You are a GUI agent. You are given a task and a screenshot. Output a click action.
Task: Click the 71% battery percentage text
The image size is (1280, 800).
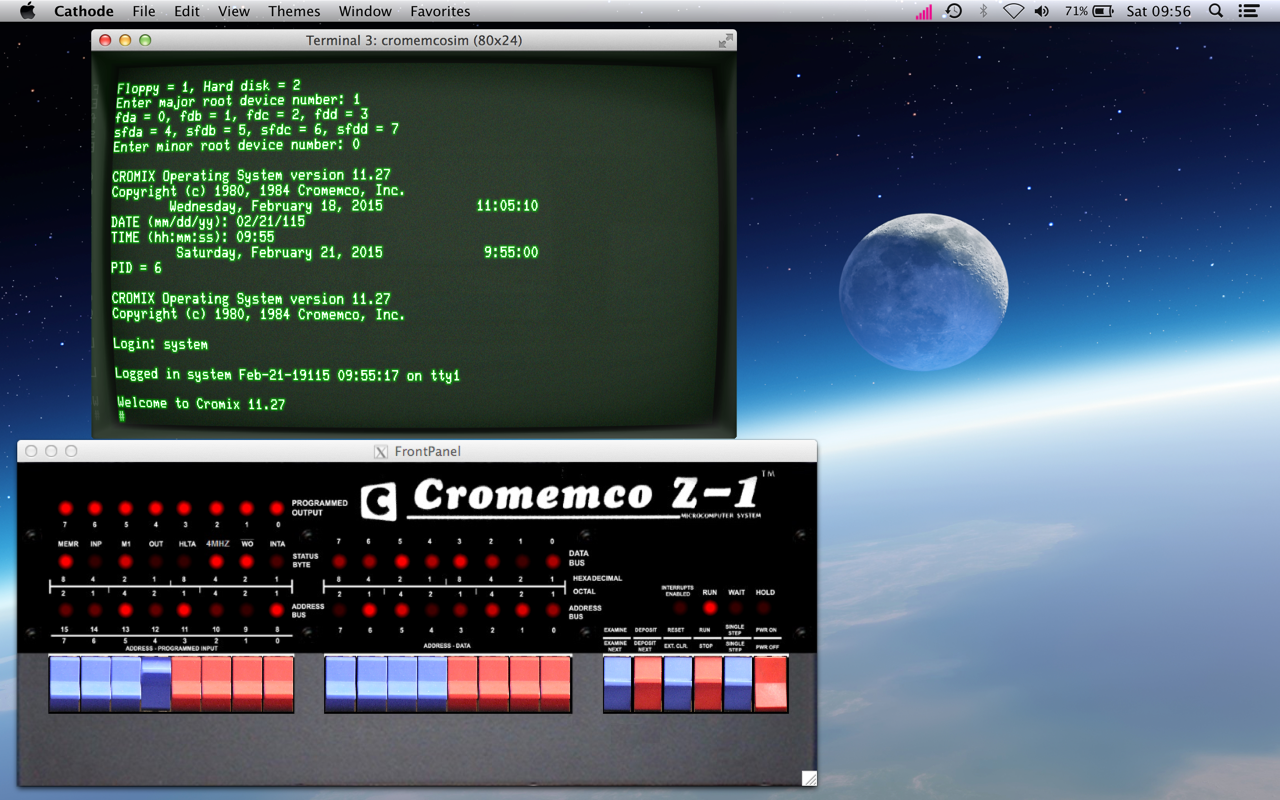(x=1076, y=11)
